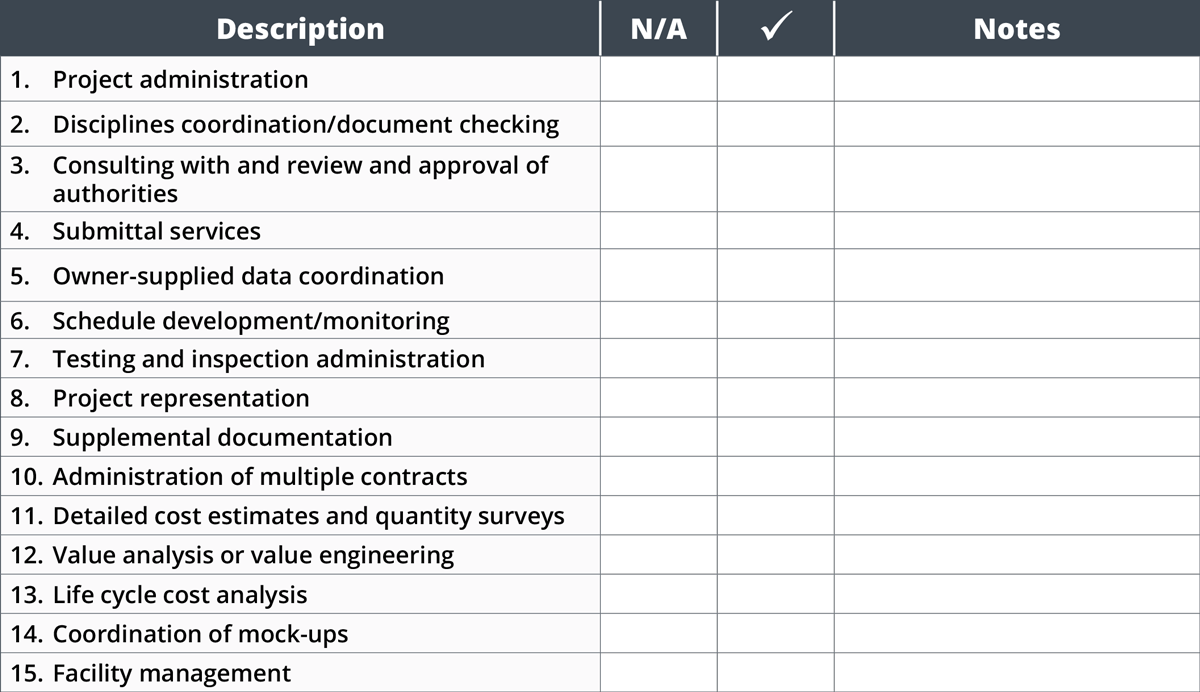The height and width of the screenshot is (692, 1200).
Task: Check N/A cell for Life cycle cost analysis
Action: click(x=659, y=595)
